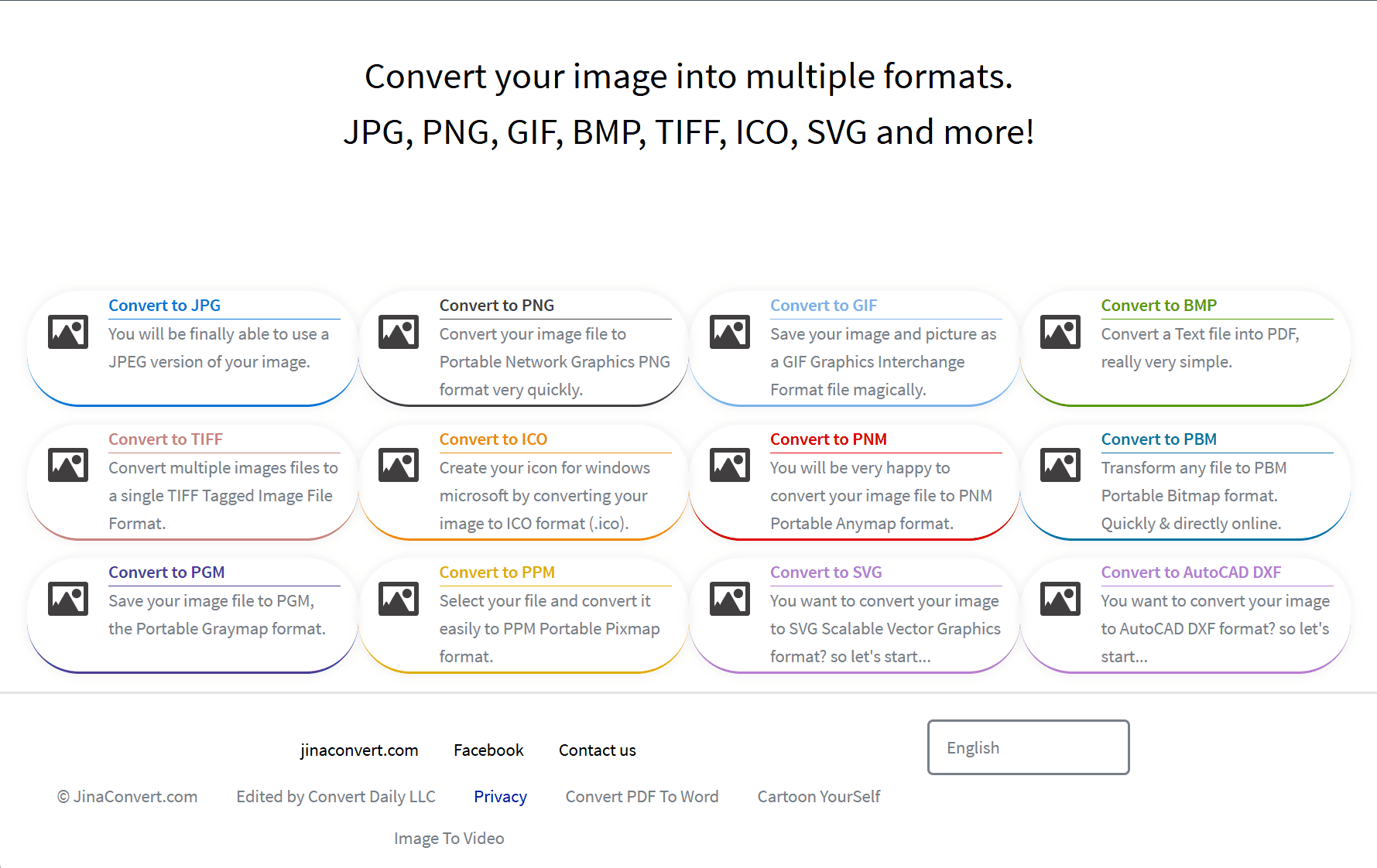The image size is (1377, 868).
Task: Click the image icon on Convert to JPG card
Action: click(x=67, y=332)
